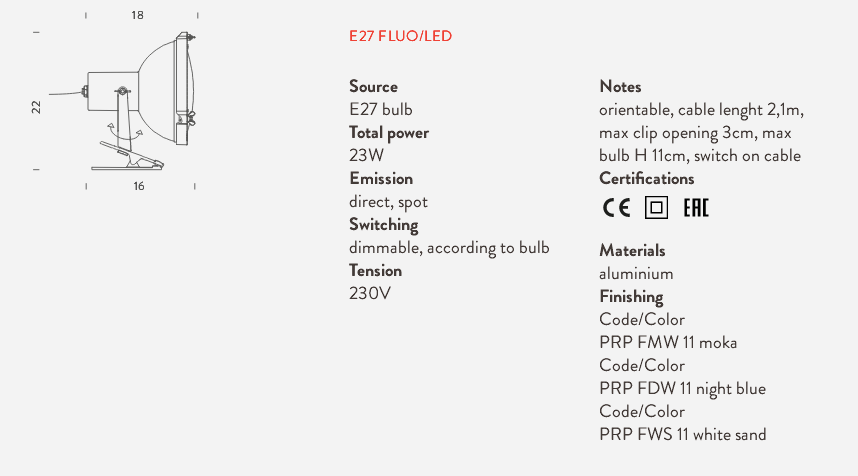Click dimmable, according to bulb text

(x=449, y=248)
